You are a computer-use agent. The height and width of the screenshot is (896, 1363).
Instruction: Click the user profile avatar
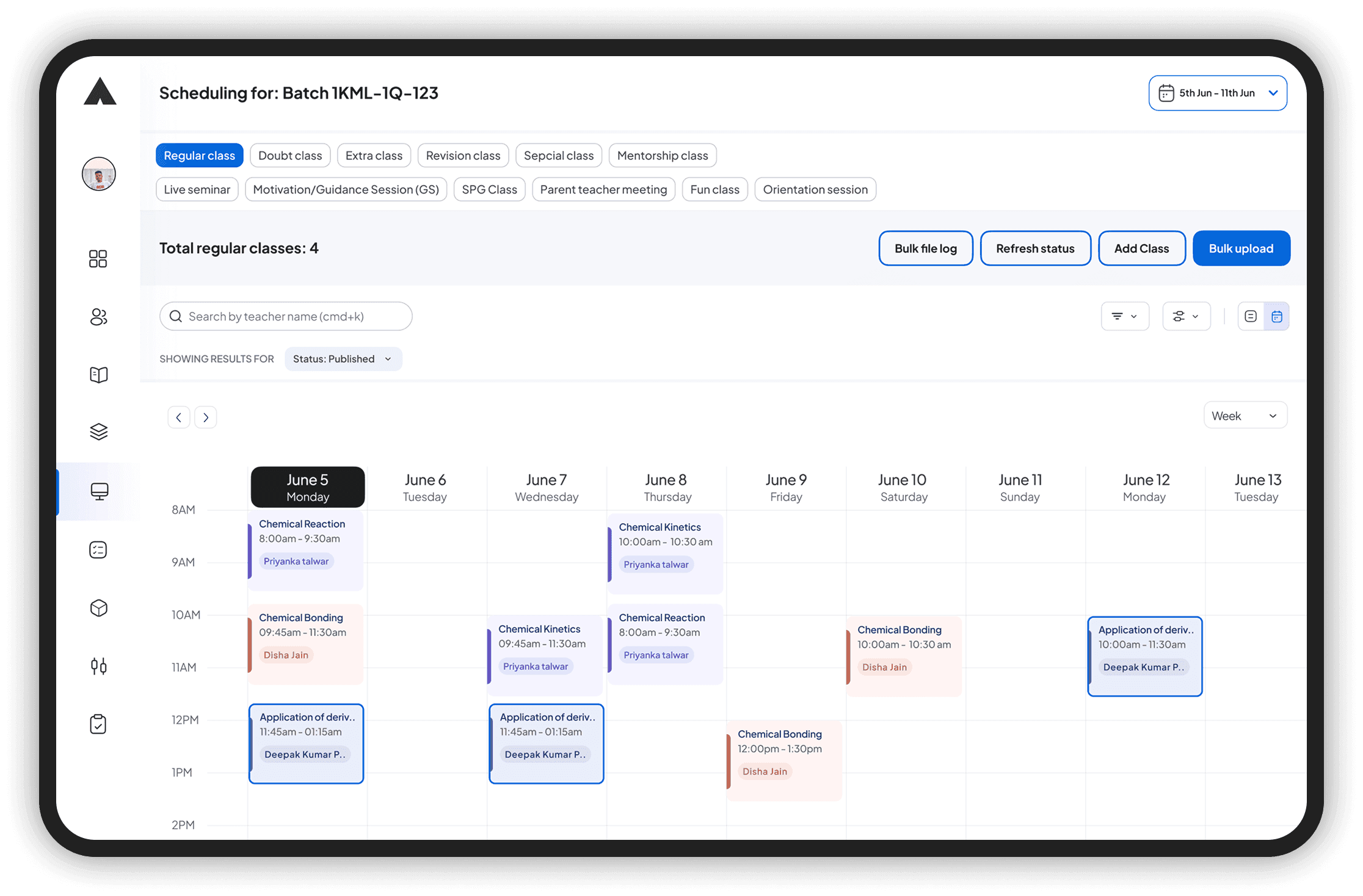click(x=98, y=174)
